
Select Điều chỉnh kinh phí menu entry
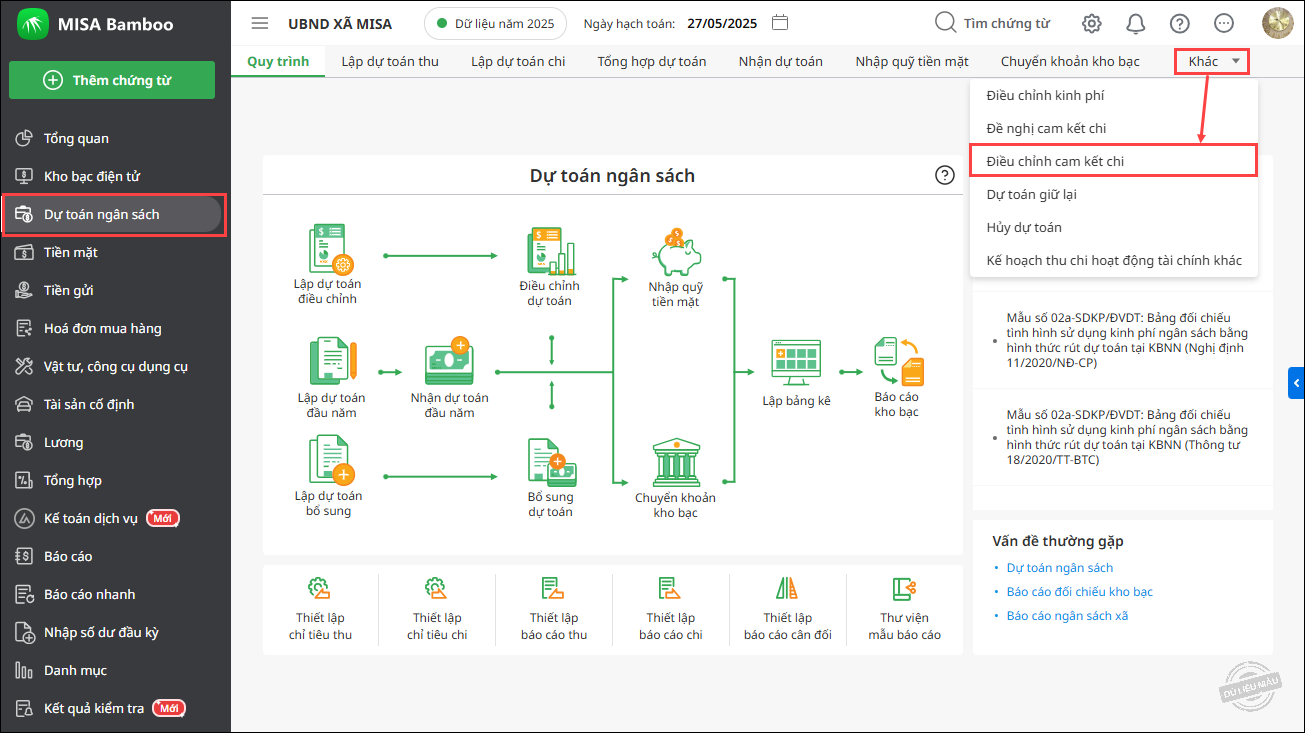point(1114,95)
